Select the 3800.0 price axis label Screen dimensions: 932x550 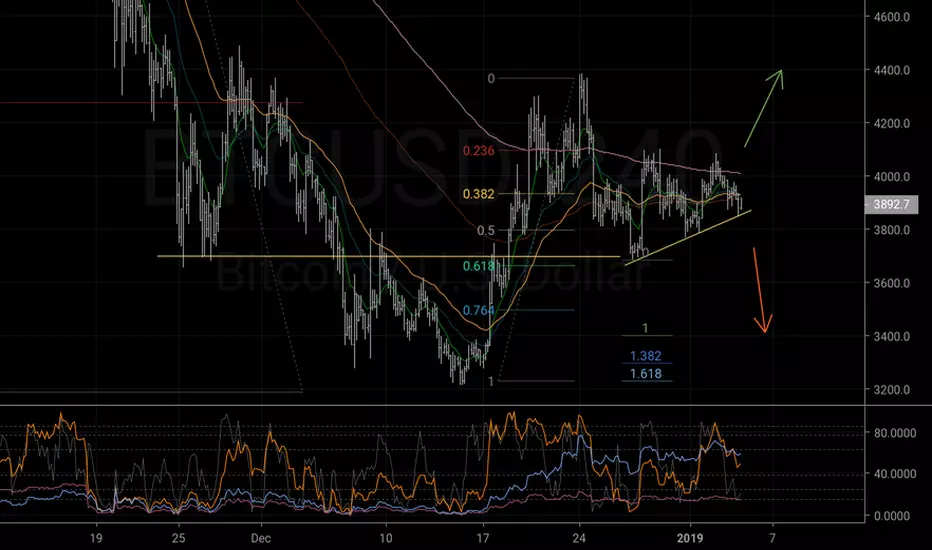point(892,230)
